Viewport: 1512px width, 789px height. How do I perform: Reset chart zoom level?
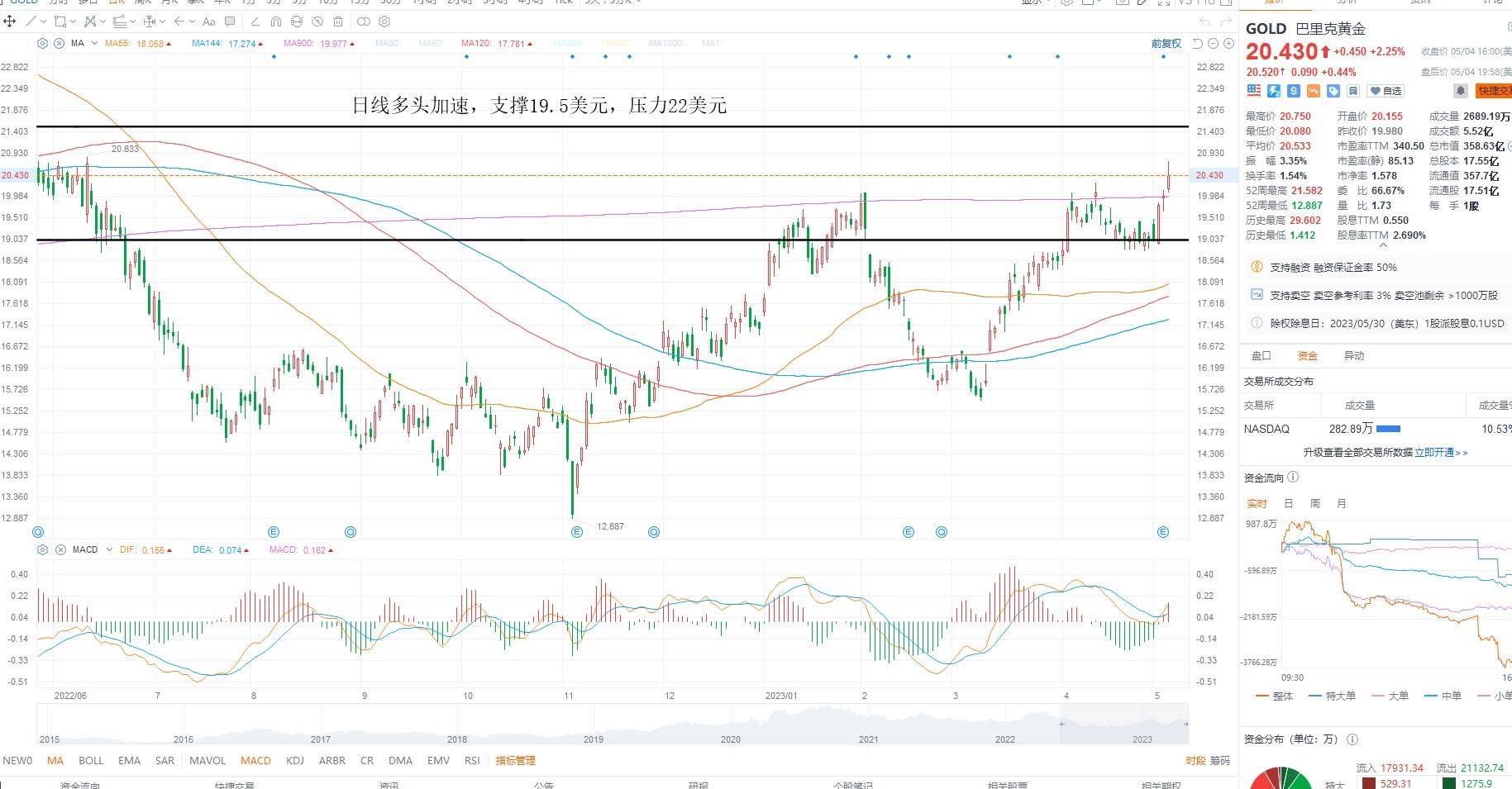tap(1197, 43)
